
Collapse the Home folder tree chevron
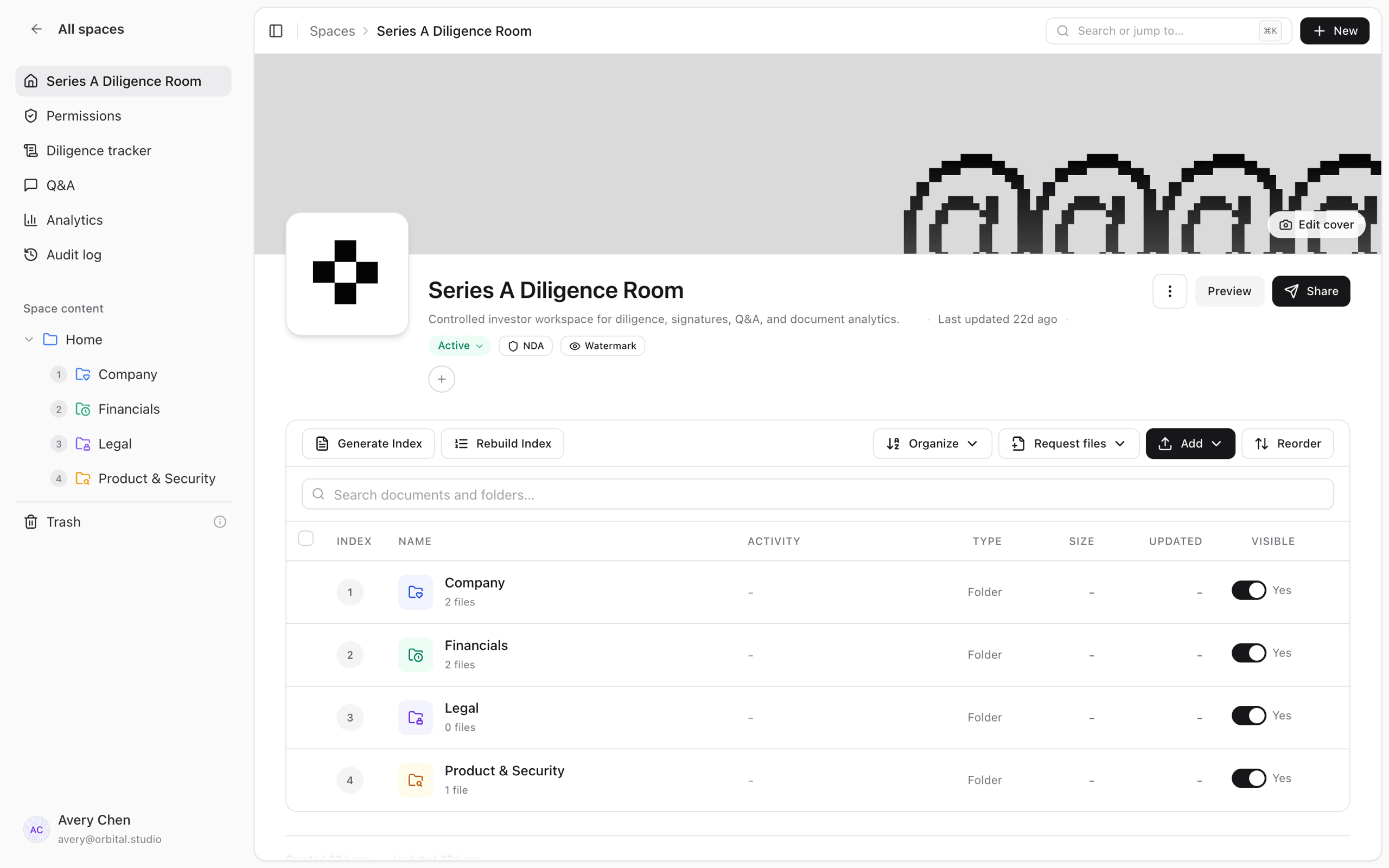click(x=29, y=340)
